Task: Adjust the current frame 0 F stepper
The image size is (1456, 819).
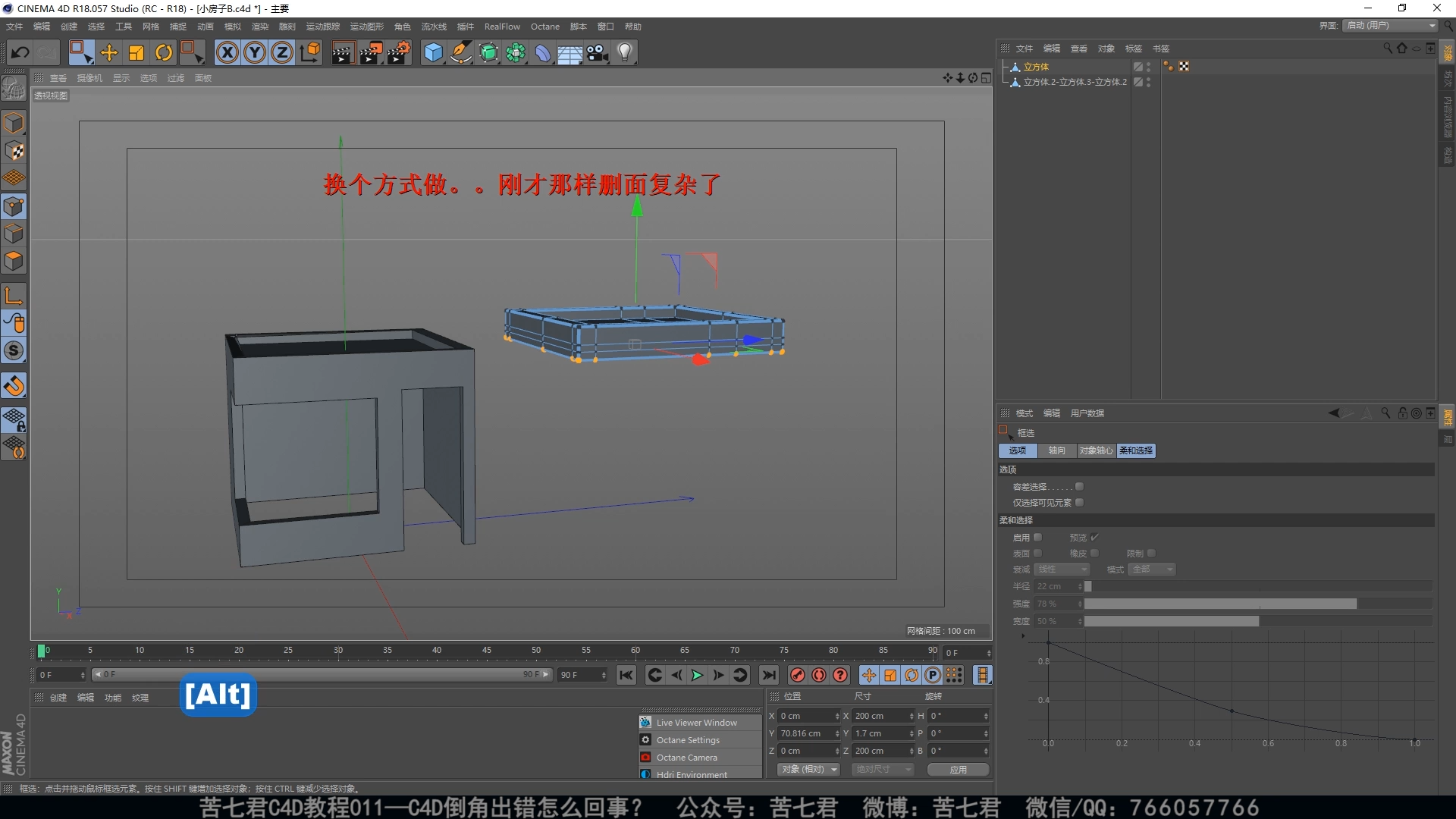Action: pos(83,675)
